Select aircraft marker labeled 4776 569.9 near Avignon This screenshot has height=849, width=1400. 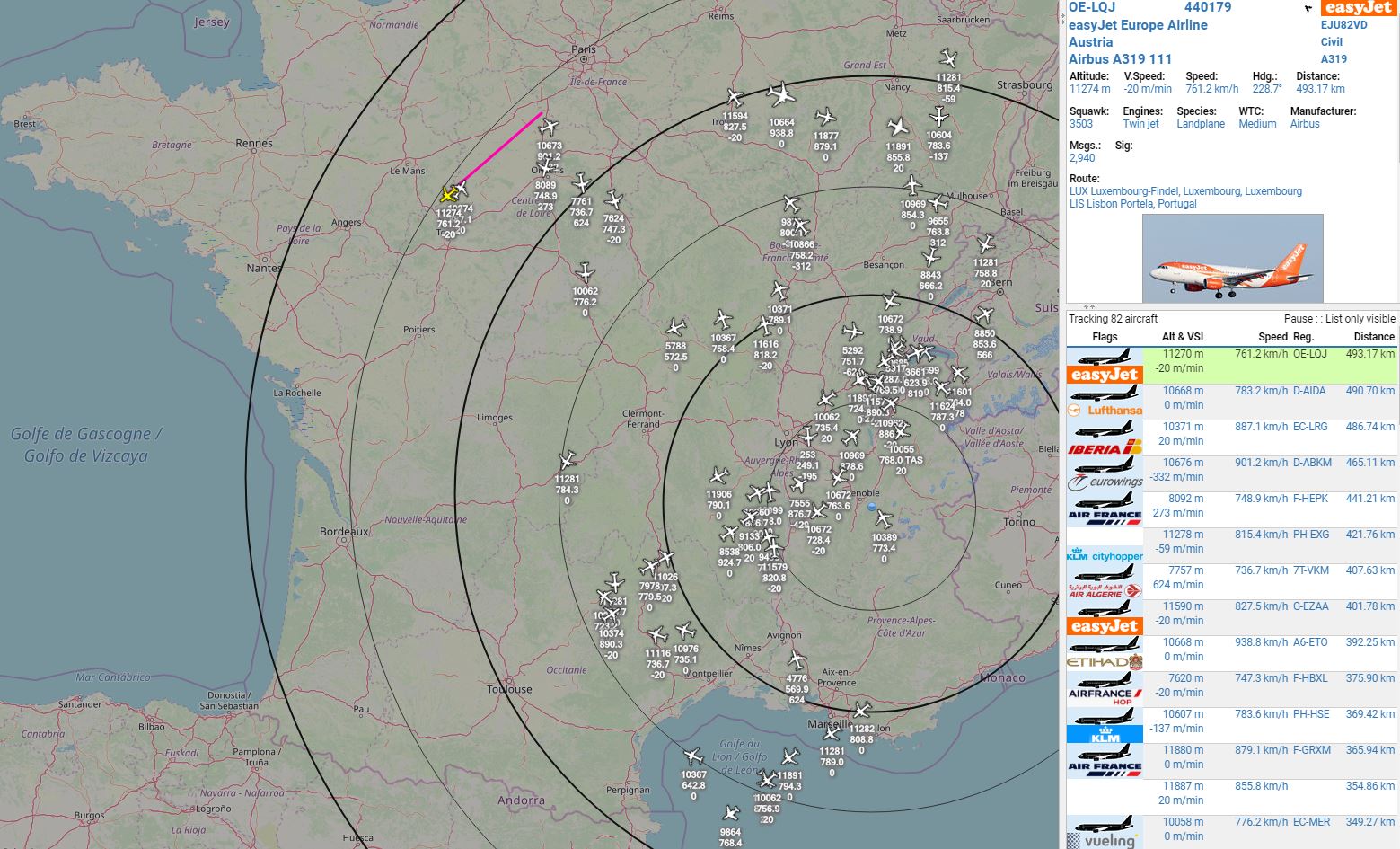797,660
